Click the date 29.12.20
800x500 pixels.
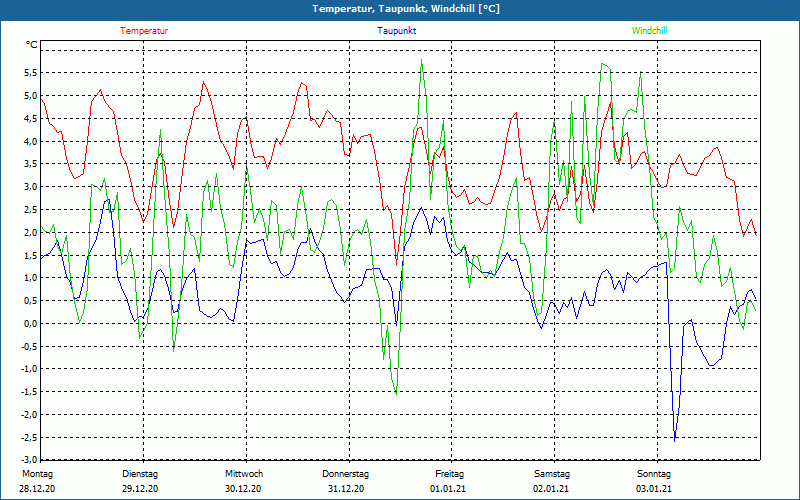pos(140,489)
